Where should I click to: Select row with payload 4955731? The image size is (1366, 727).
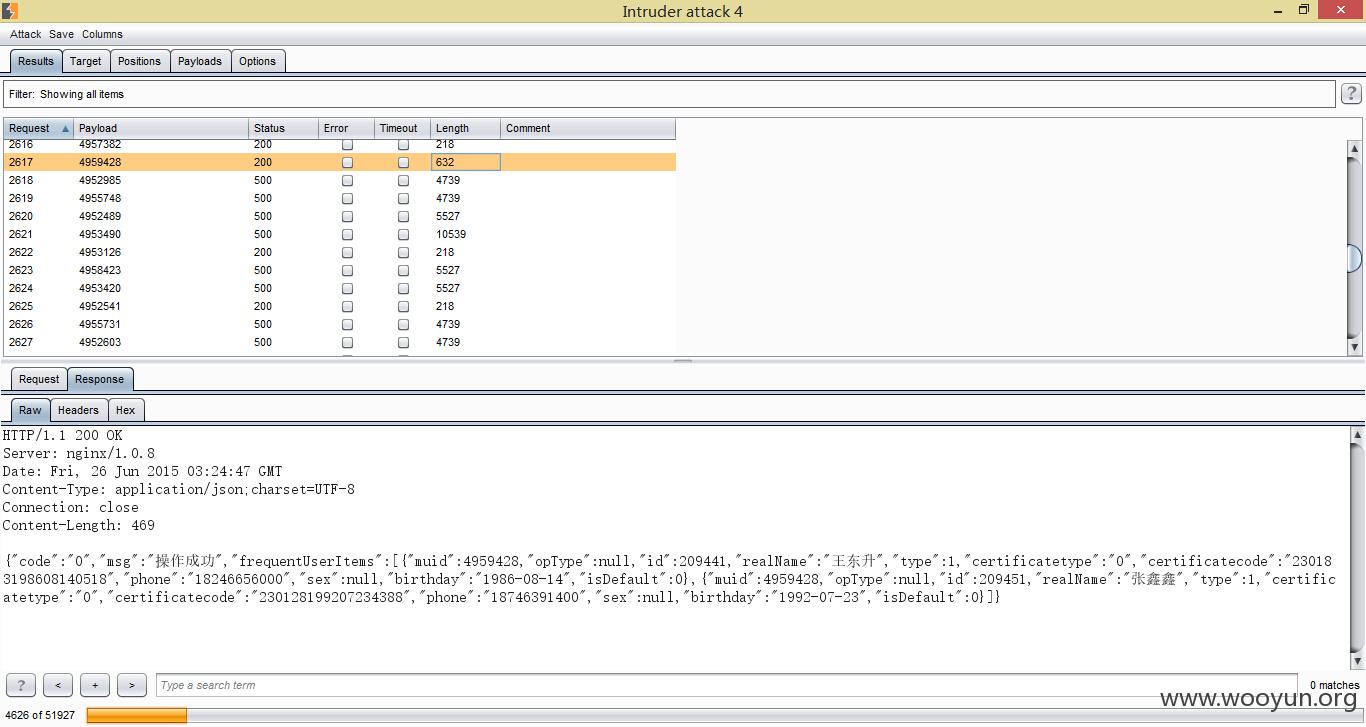[x=339, y=324]
